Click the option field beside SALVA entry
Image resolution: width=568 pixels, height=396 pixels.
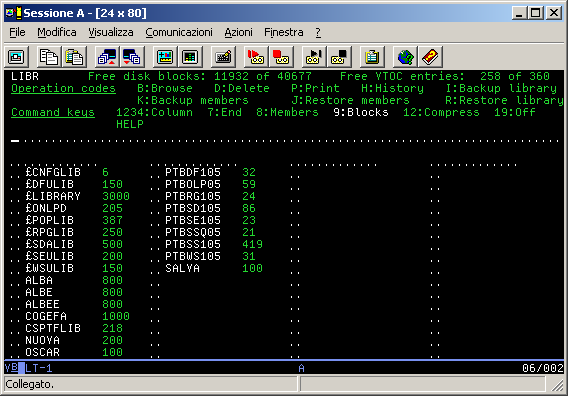(155, 269)
